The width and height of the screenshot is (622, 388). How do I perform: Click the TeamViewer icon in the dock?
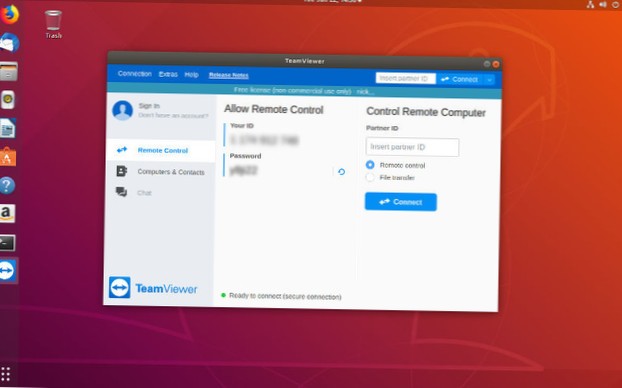click(7, 271)
